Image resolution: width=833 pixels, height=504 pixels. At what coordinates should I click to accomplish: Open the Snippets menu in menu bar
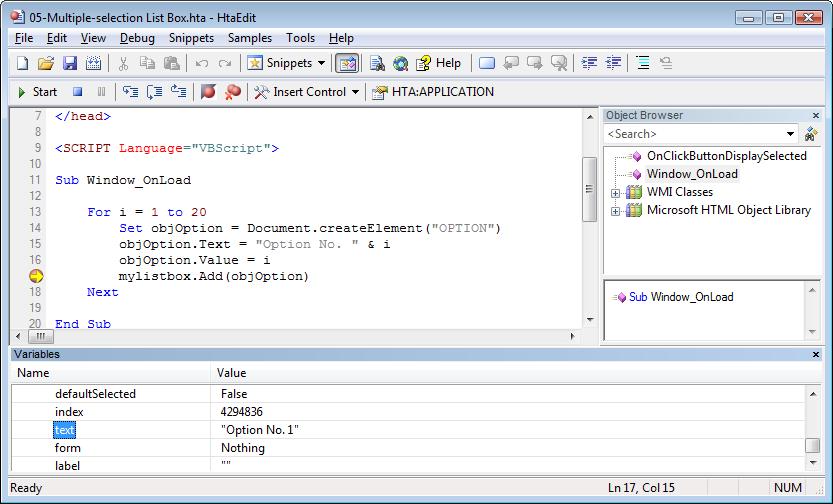point(191,38)
